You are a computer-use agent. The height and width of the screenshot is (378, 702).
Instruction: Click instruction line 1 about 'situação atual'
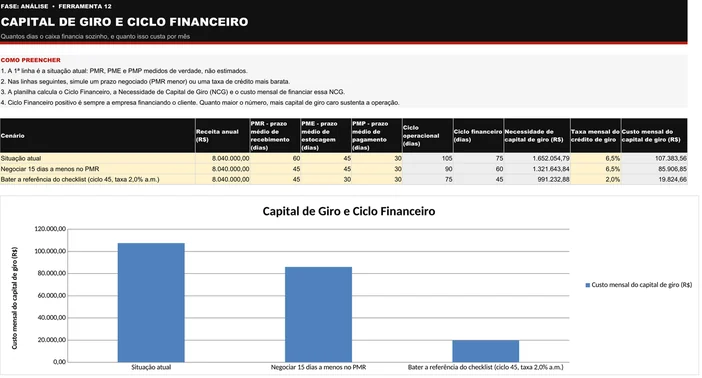click(124, 71)
